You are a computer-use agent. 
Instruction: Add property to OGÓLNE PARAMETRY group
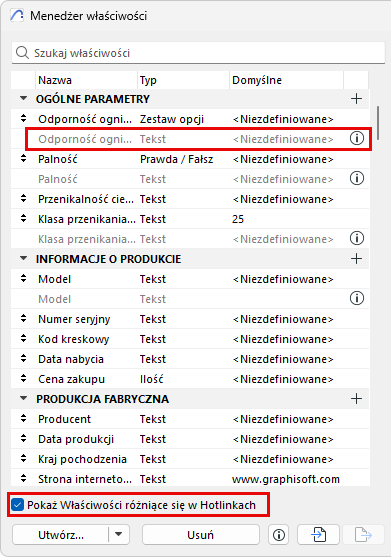point(356,98)
